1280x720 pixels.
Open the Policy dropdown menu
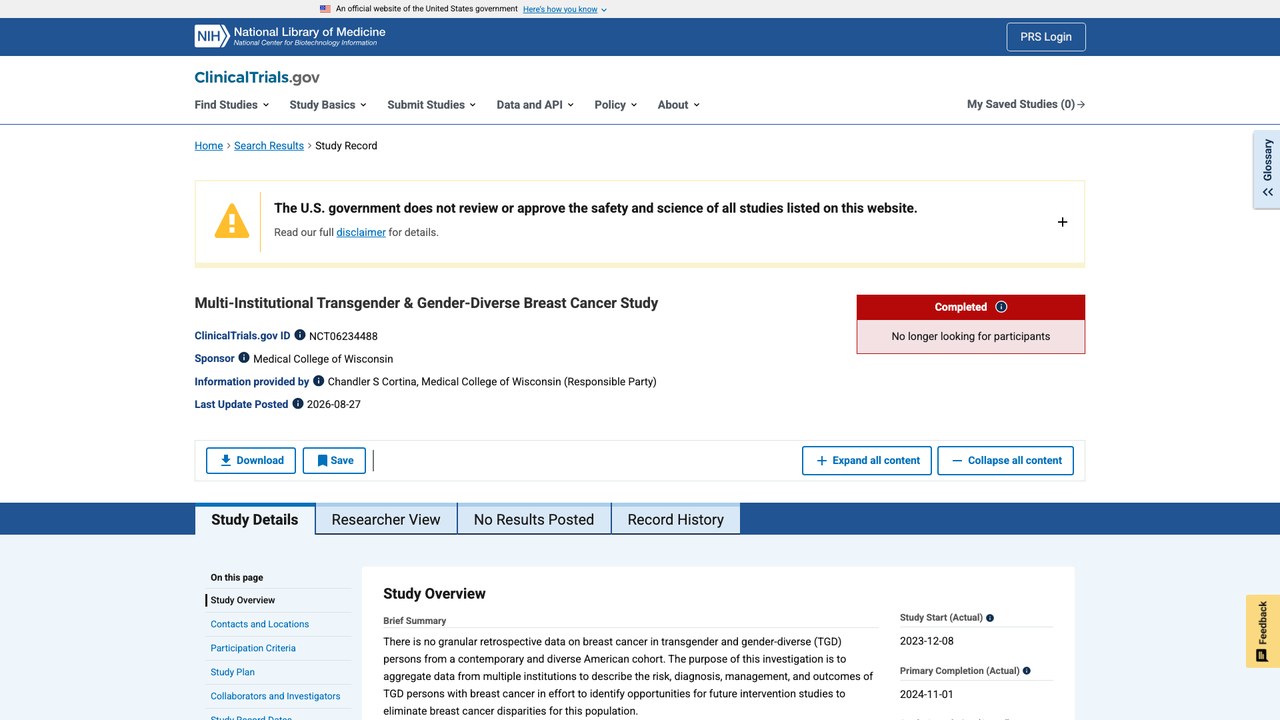point(615,105)
